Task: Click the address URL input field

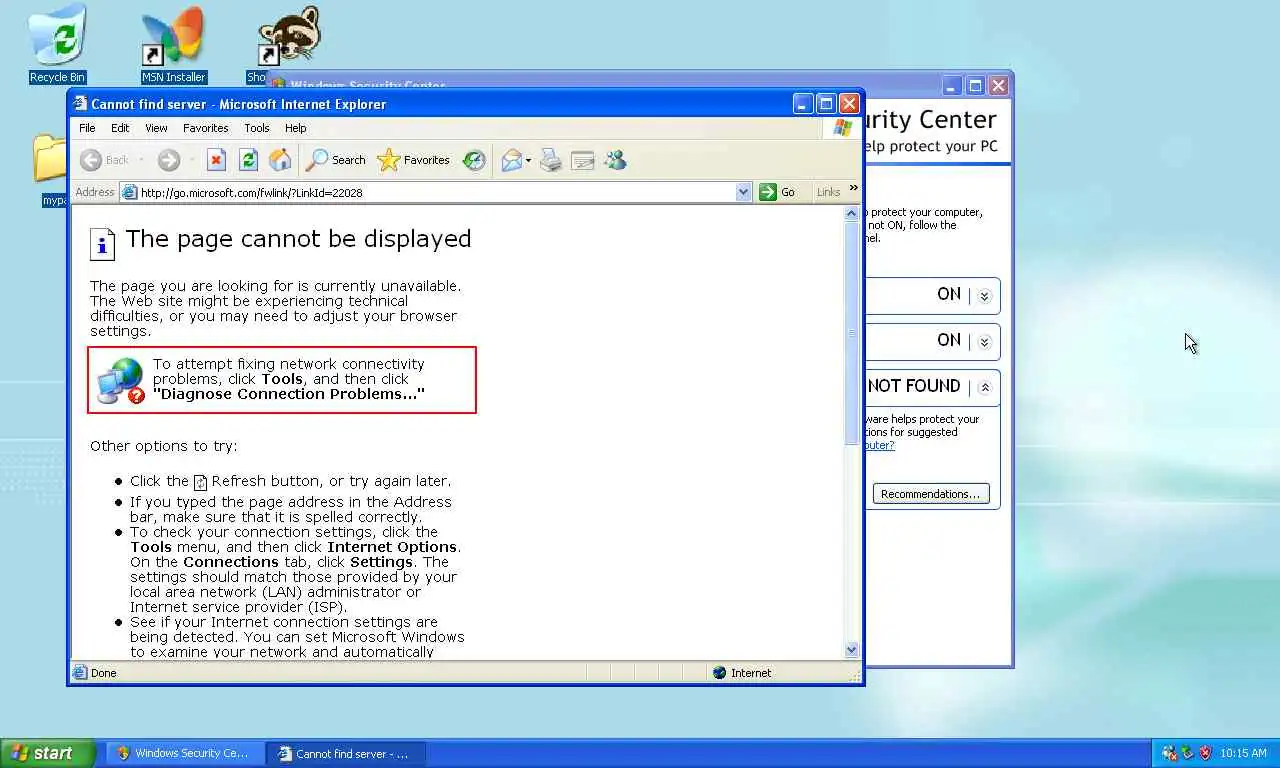Action: [437, 192]
